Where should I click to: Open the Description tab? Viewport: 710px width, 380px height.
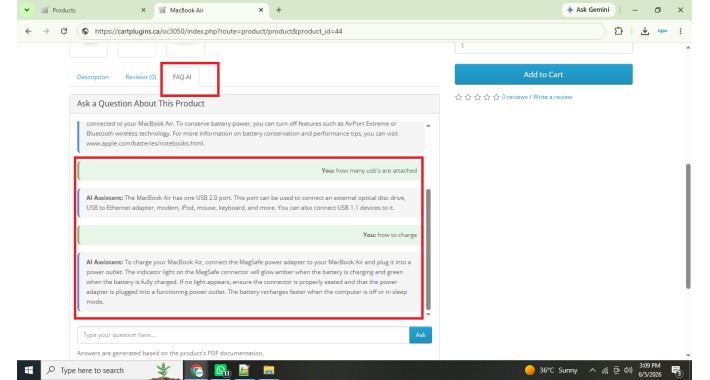click(93, 77)
